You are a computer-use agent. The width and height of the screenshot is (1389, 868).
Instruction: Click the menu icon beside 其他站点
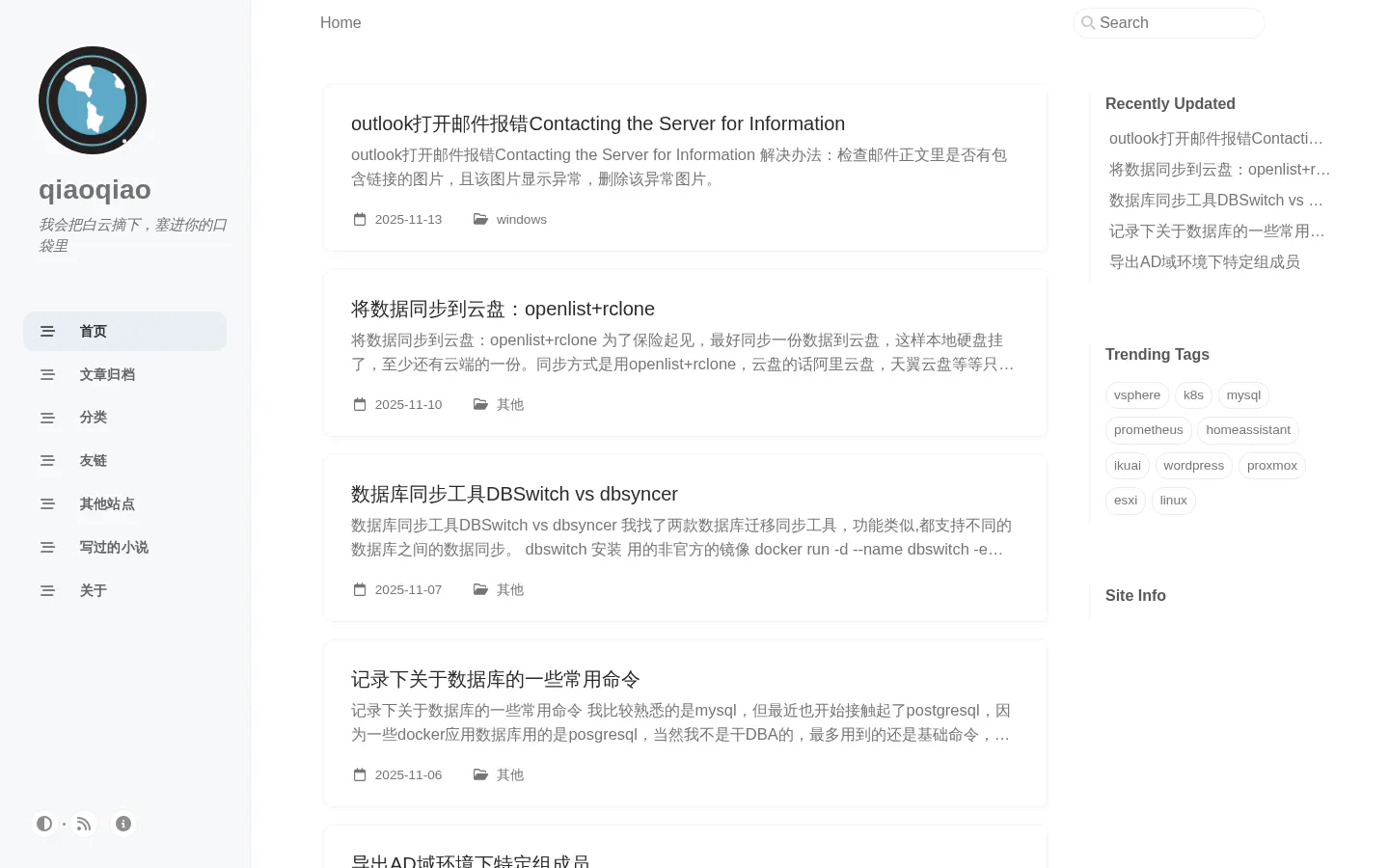click(47, 504)
